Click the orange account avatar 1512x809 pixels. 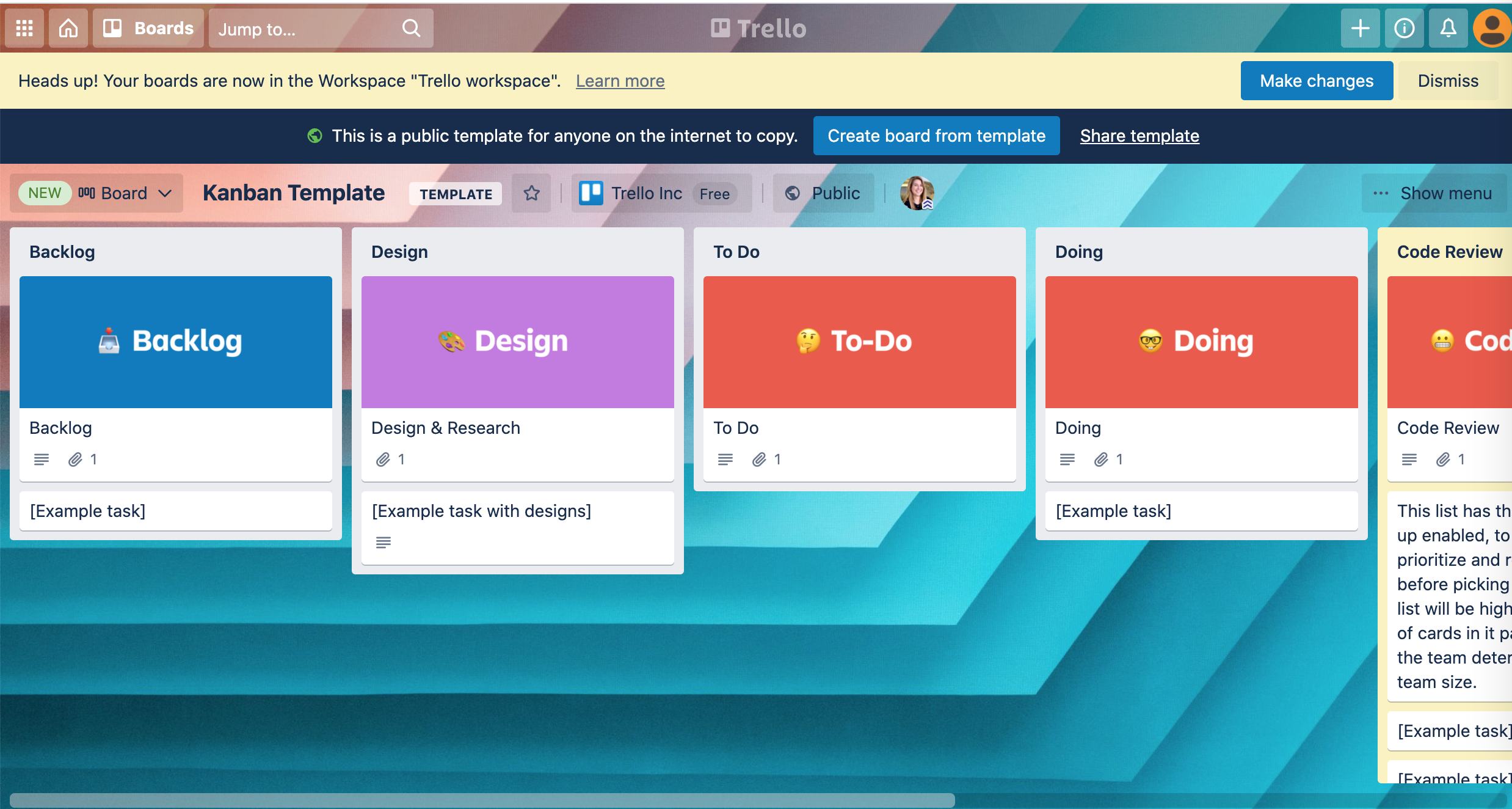(1492, 28)
